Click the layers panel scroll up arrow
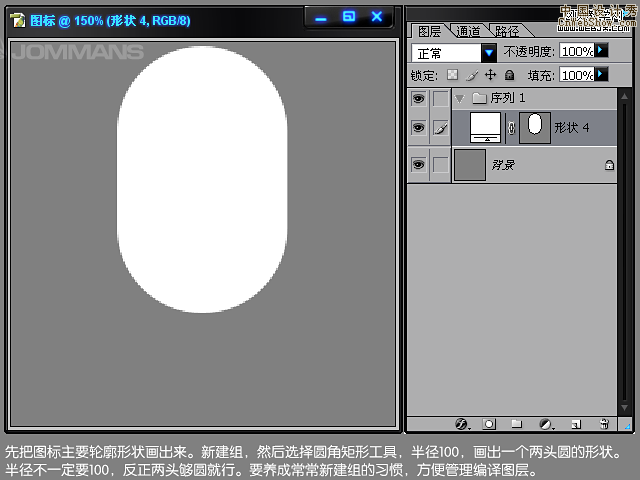The width and height of the screenshot is (640, 480). point(624,96)
